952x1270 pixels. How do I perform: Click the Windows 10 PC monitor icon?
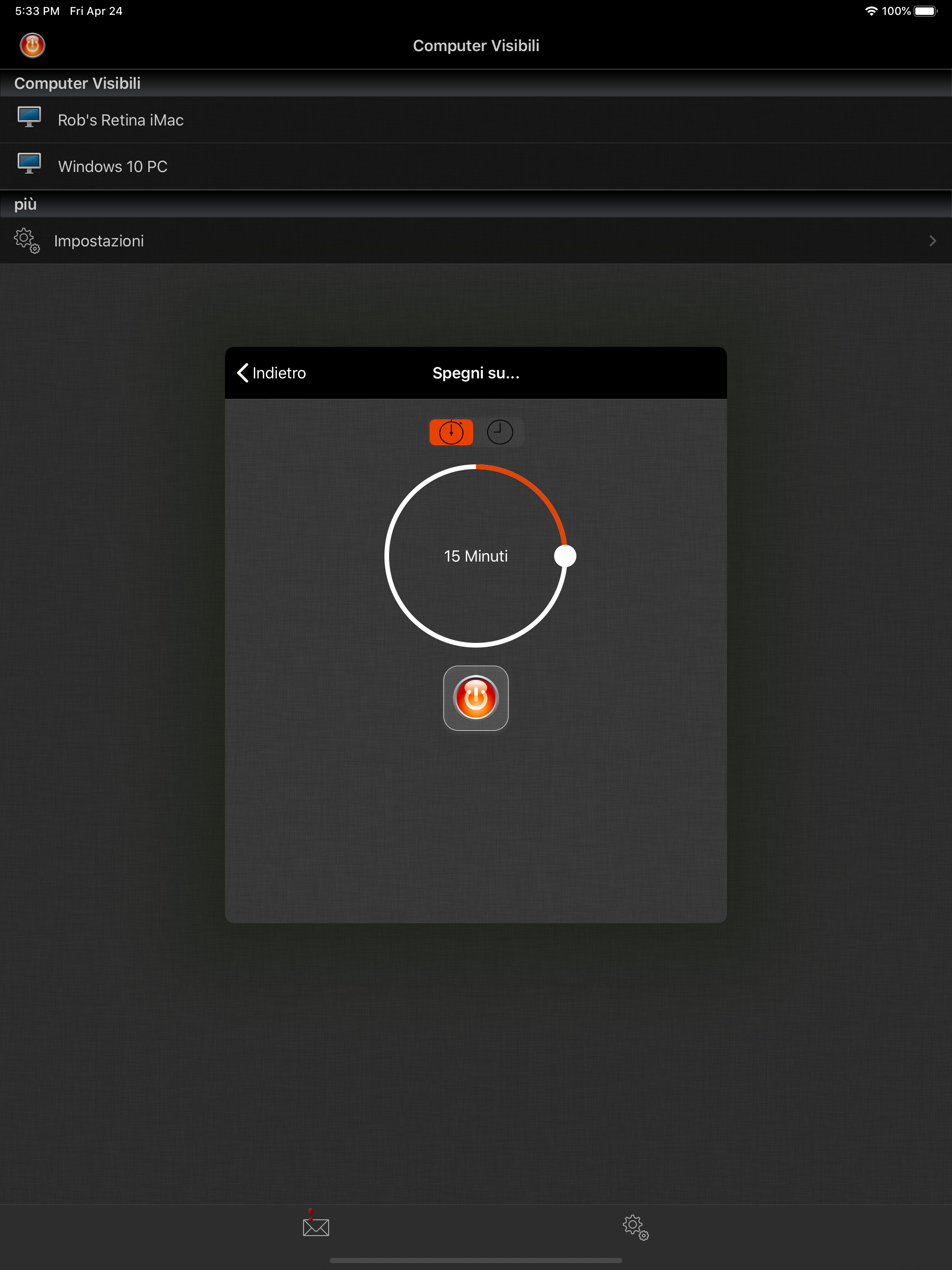pyautogui.click(x=29, y=164)
